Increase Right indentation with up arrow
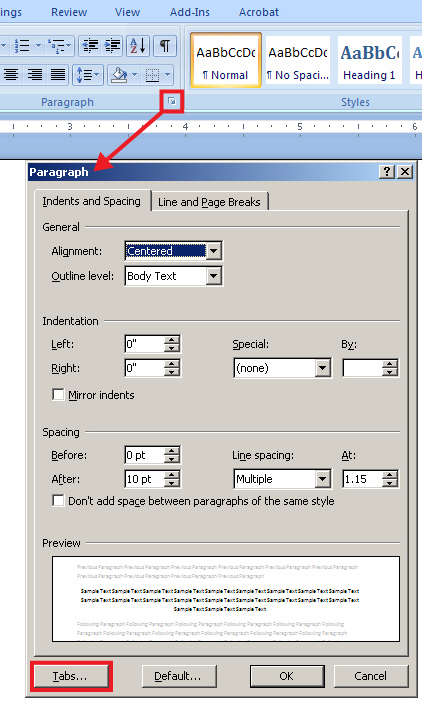This screenshot has width=422, height=703. (x=172, y=364)
